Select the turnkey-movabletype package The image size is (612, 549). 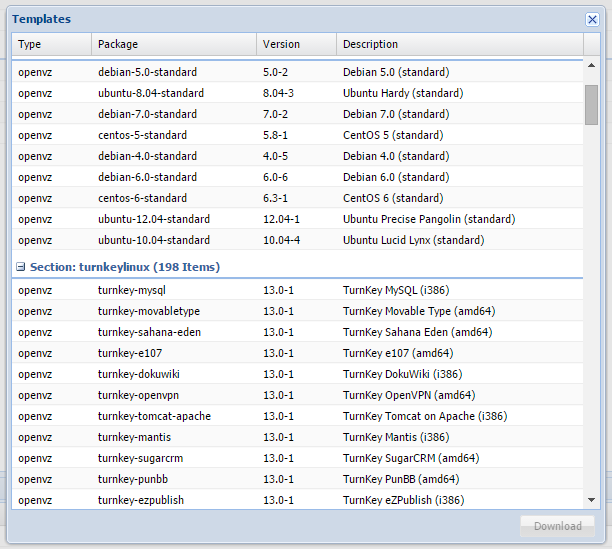pyautogui.click(x=149, y=311)
